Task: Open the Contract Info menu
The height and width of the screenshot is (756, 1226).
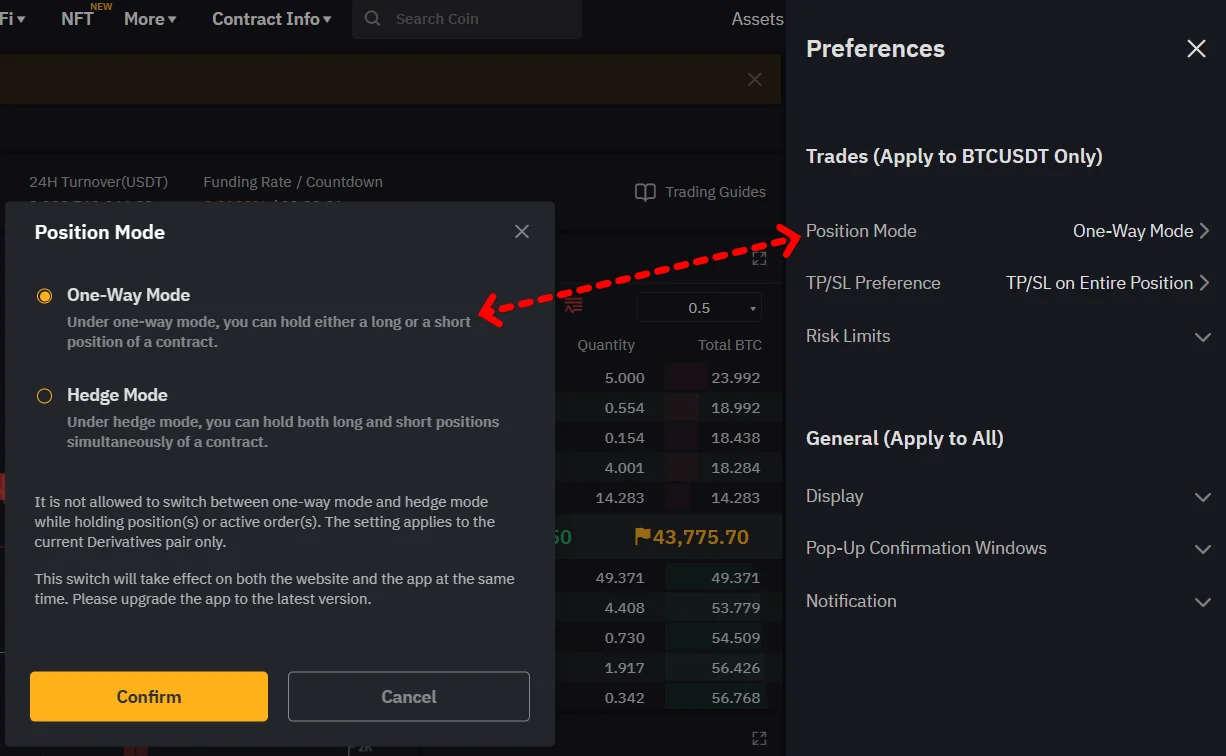Action: (271, 19)
